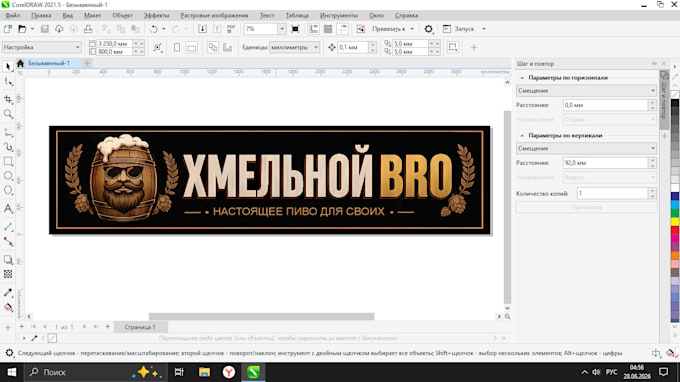Select the Crop tool

coord(8,99)
